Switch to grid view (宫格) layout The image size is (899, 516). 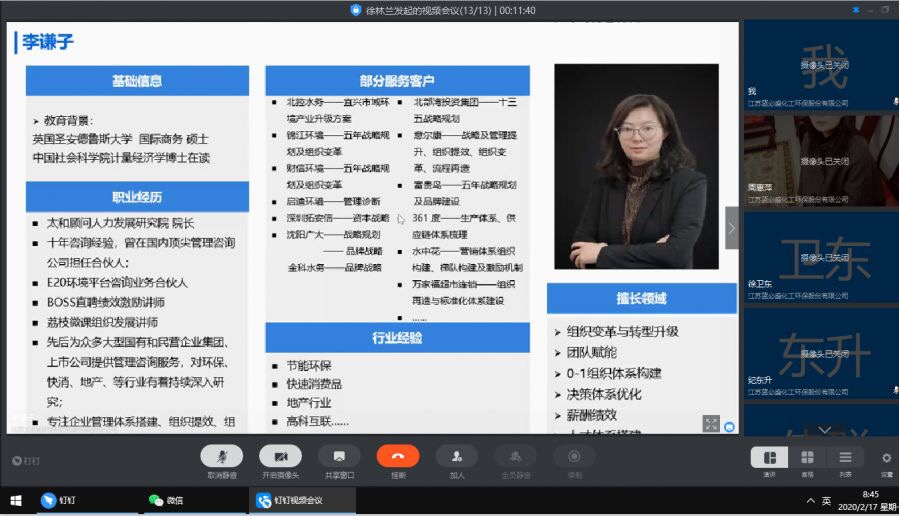[807, 458]
